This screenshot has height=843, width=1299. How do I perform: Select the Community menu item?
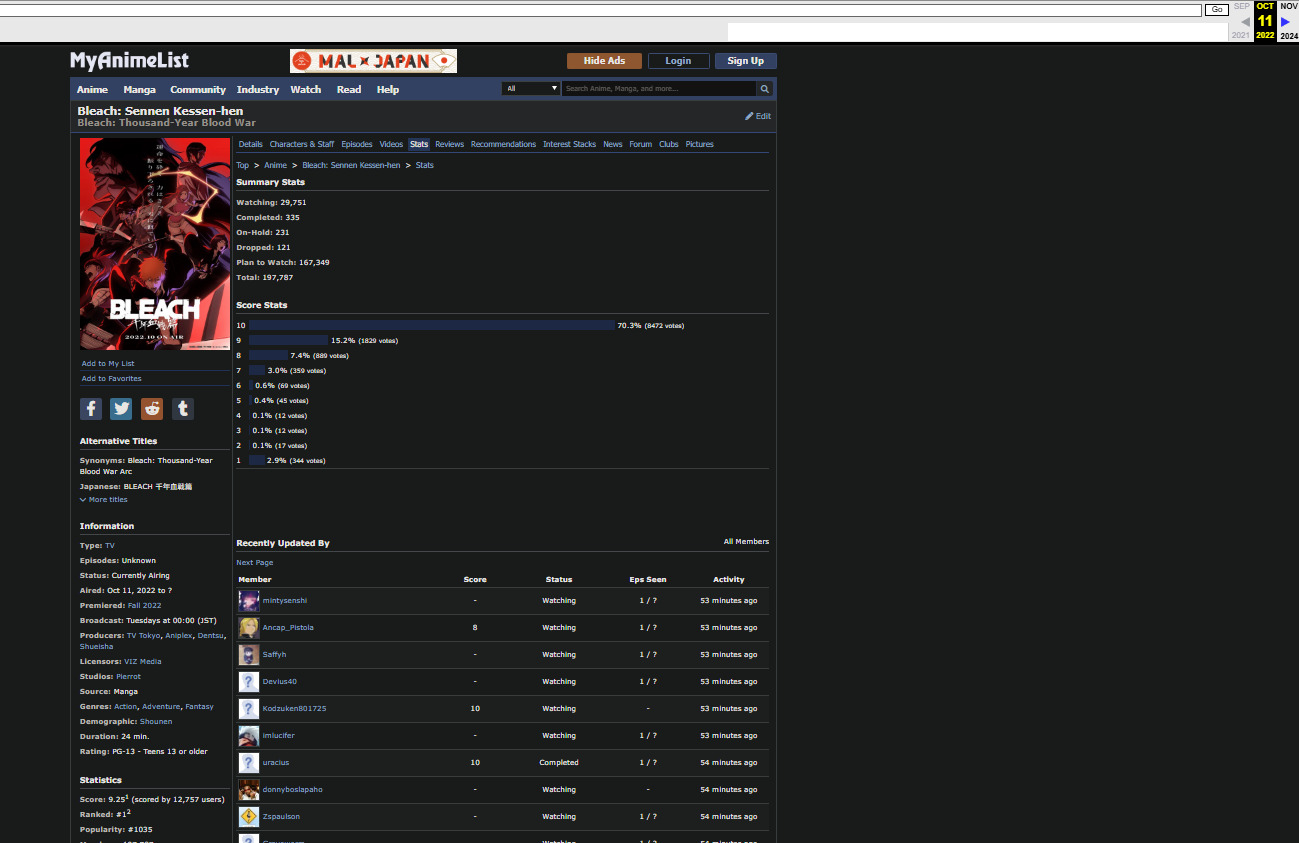(198, 90)
